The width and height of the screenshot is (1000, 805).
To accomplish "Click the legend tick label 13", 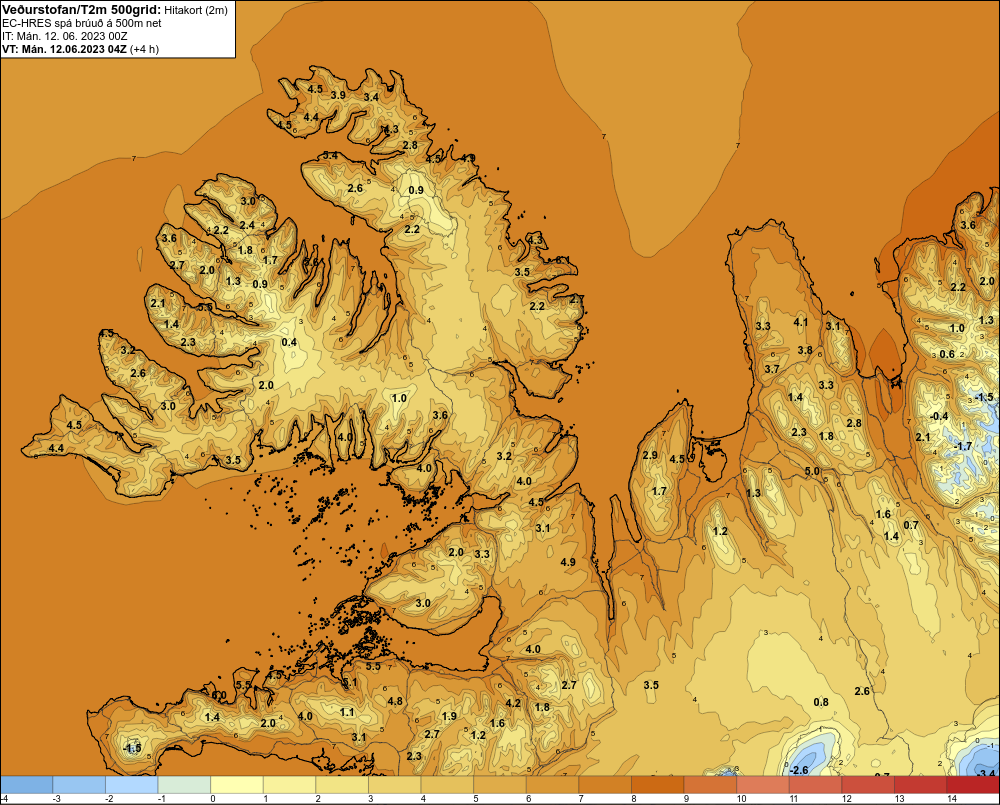I will [899, 799].
